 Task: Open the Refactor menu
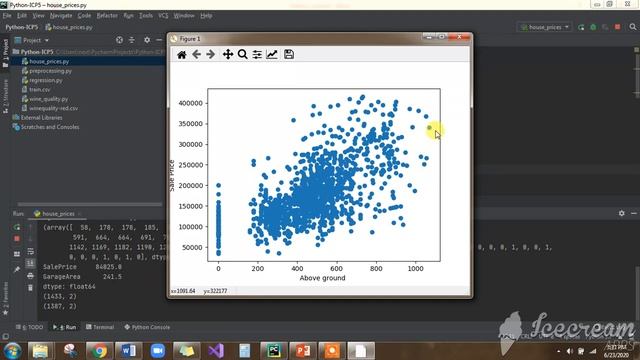pos(107,16)
